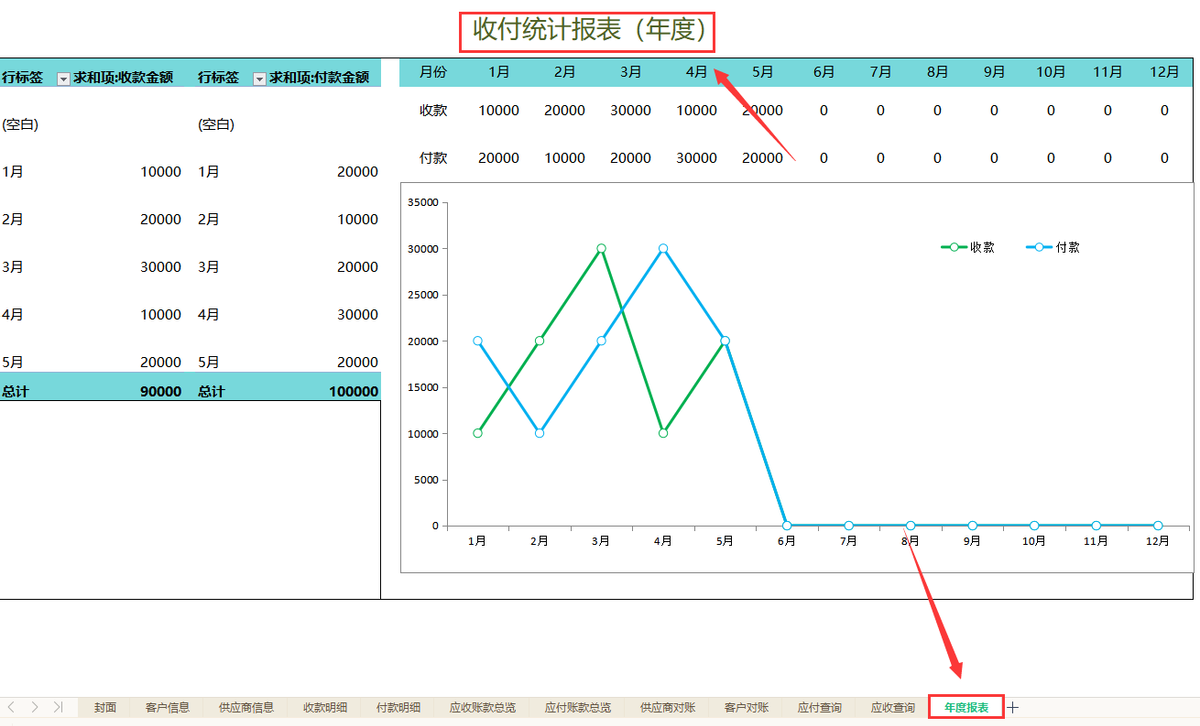
Task: Open the 供应商信息 sheet tab
Action: coord(246,707)
